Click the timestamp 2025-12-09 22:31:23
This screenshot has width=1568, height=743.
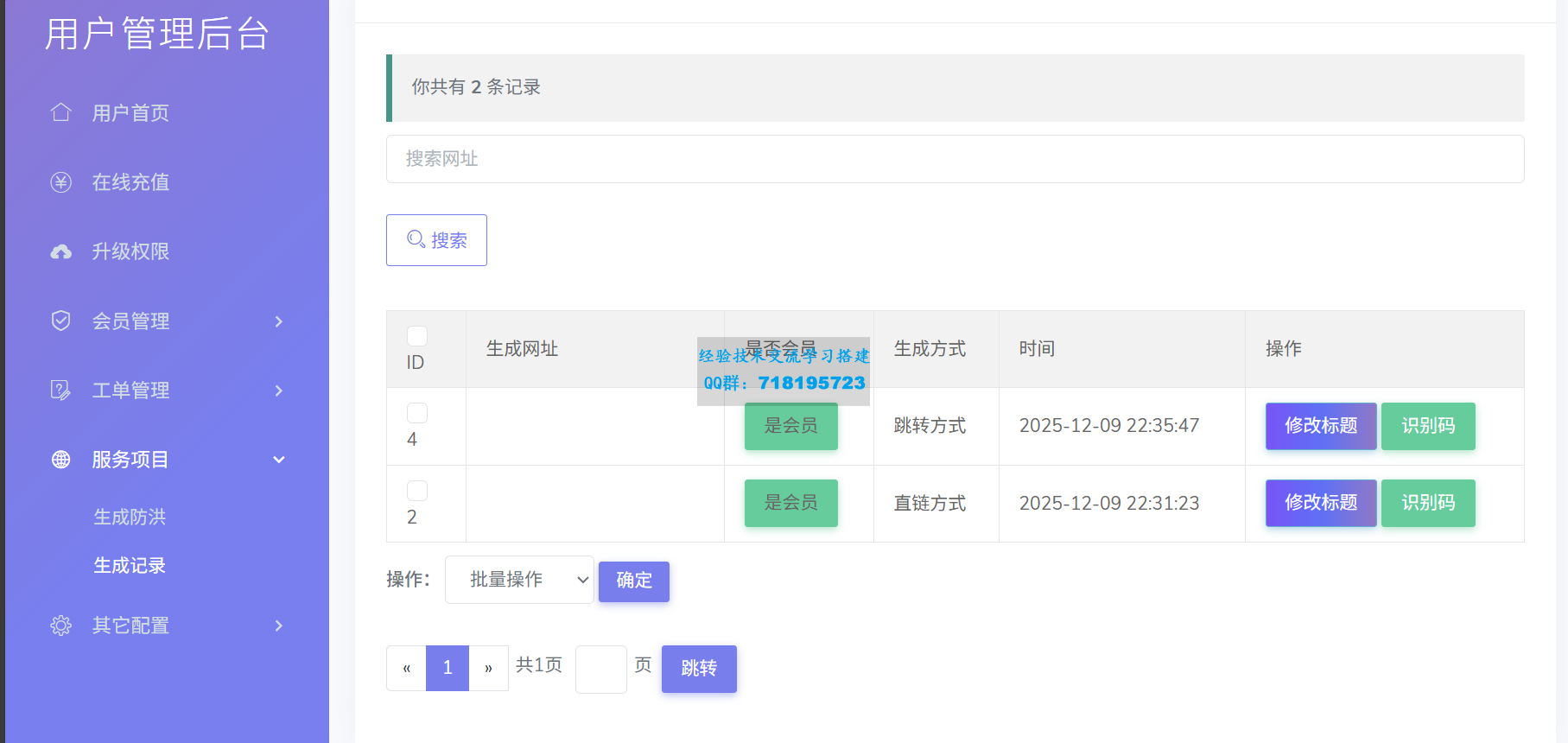1109,504
